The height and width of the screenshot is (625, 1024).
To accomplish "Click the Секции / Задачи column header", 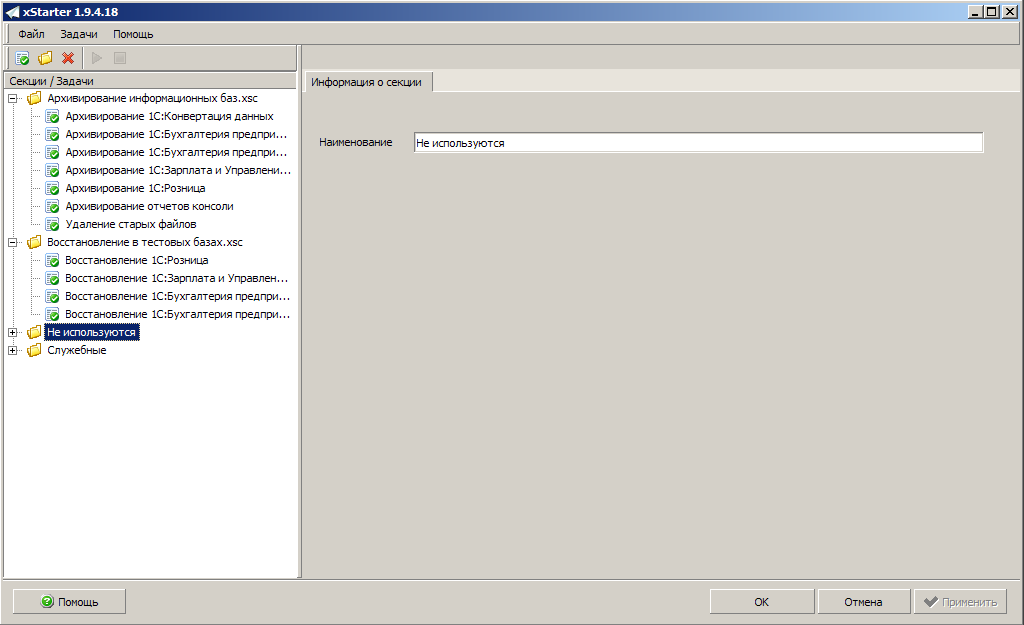I will pyautogui.click(x=150, y=81).
